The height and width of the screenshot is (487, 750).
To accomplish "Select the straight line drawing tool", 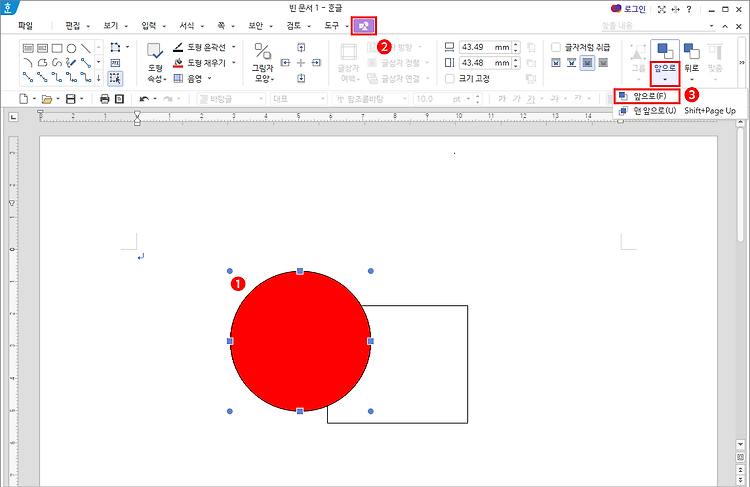I will [86, 48].
